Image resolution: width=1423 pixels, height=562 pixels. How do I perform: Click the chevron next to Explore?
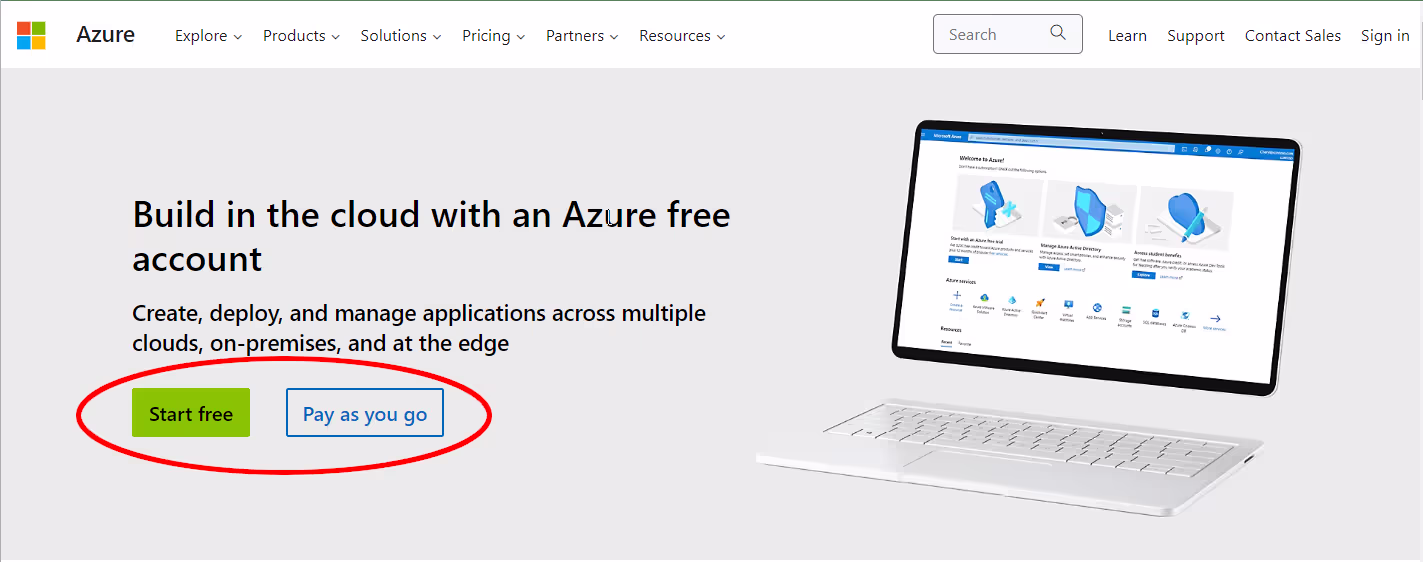pos(238,37)
